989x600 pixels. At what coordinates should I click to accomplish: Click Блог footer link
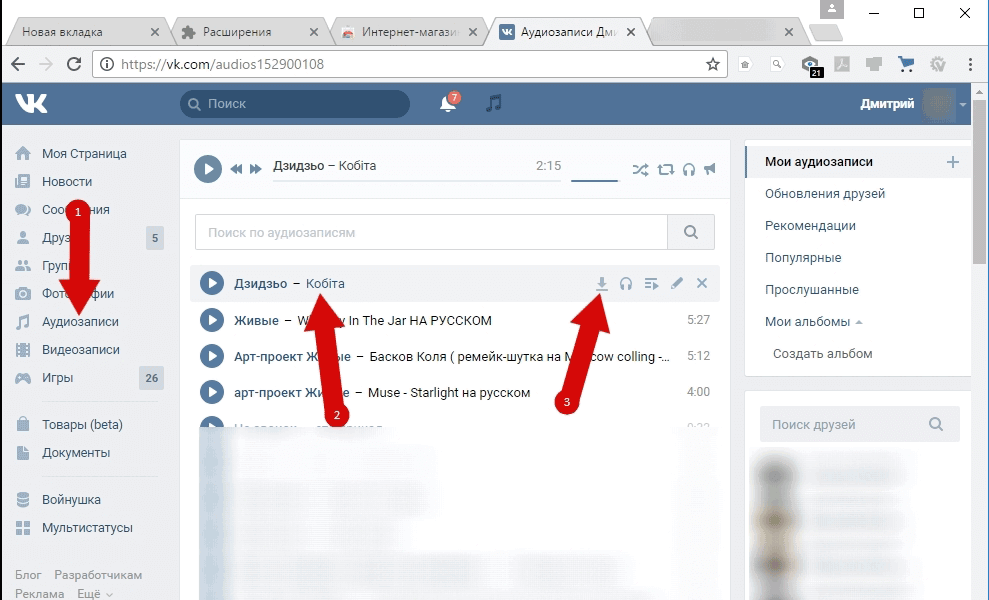click(x=28, y=575)
